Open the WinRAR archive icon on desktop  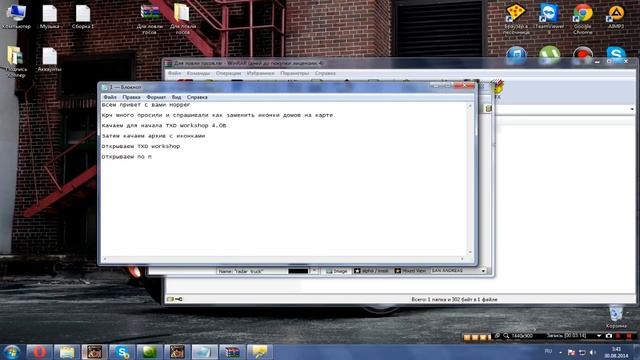pyautogui.click(x=150, y=19)
